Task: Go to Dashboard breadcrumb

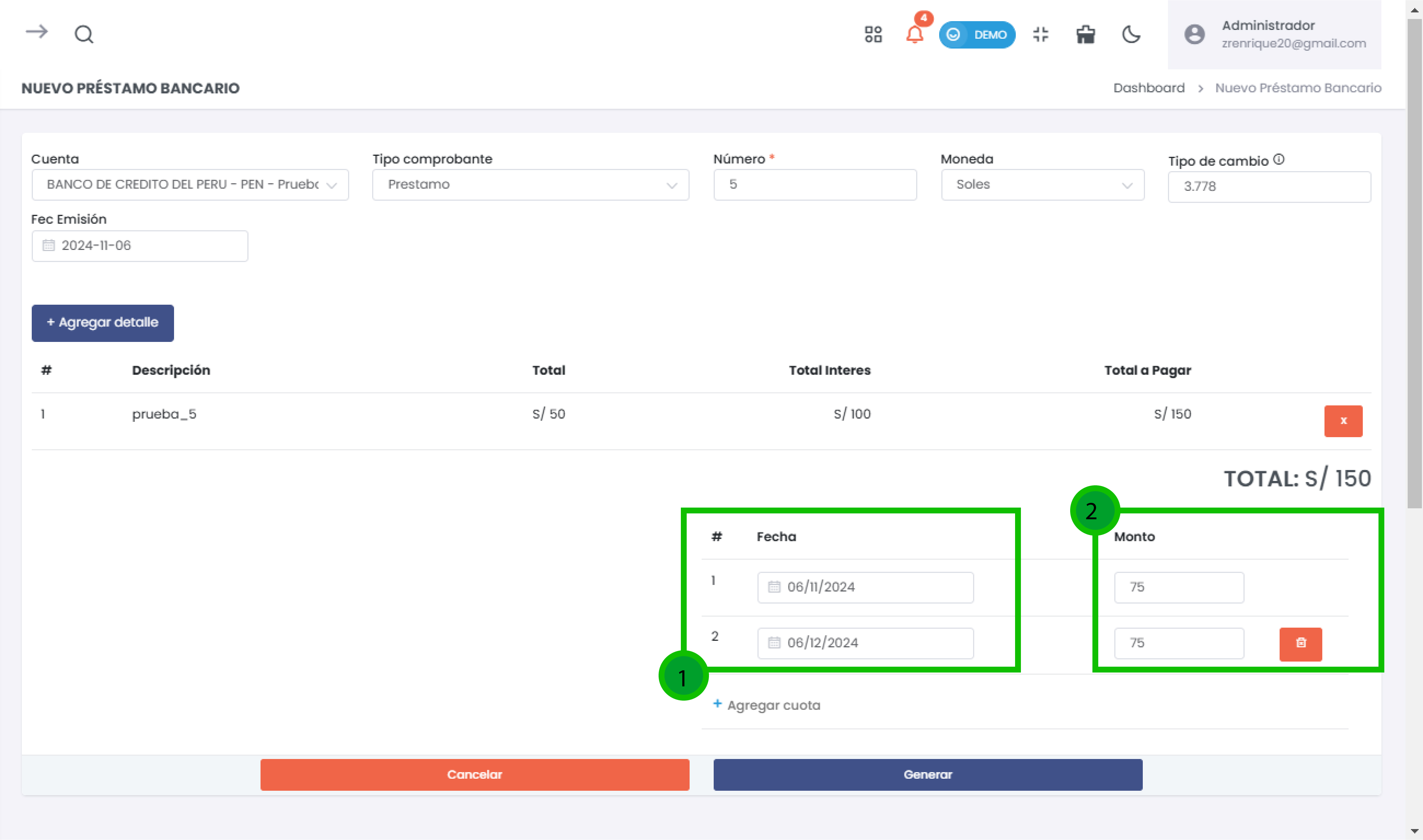Action: pos(1148,88)
